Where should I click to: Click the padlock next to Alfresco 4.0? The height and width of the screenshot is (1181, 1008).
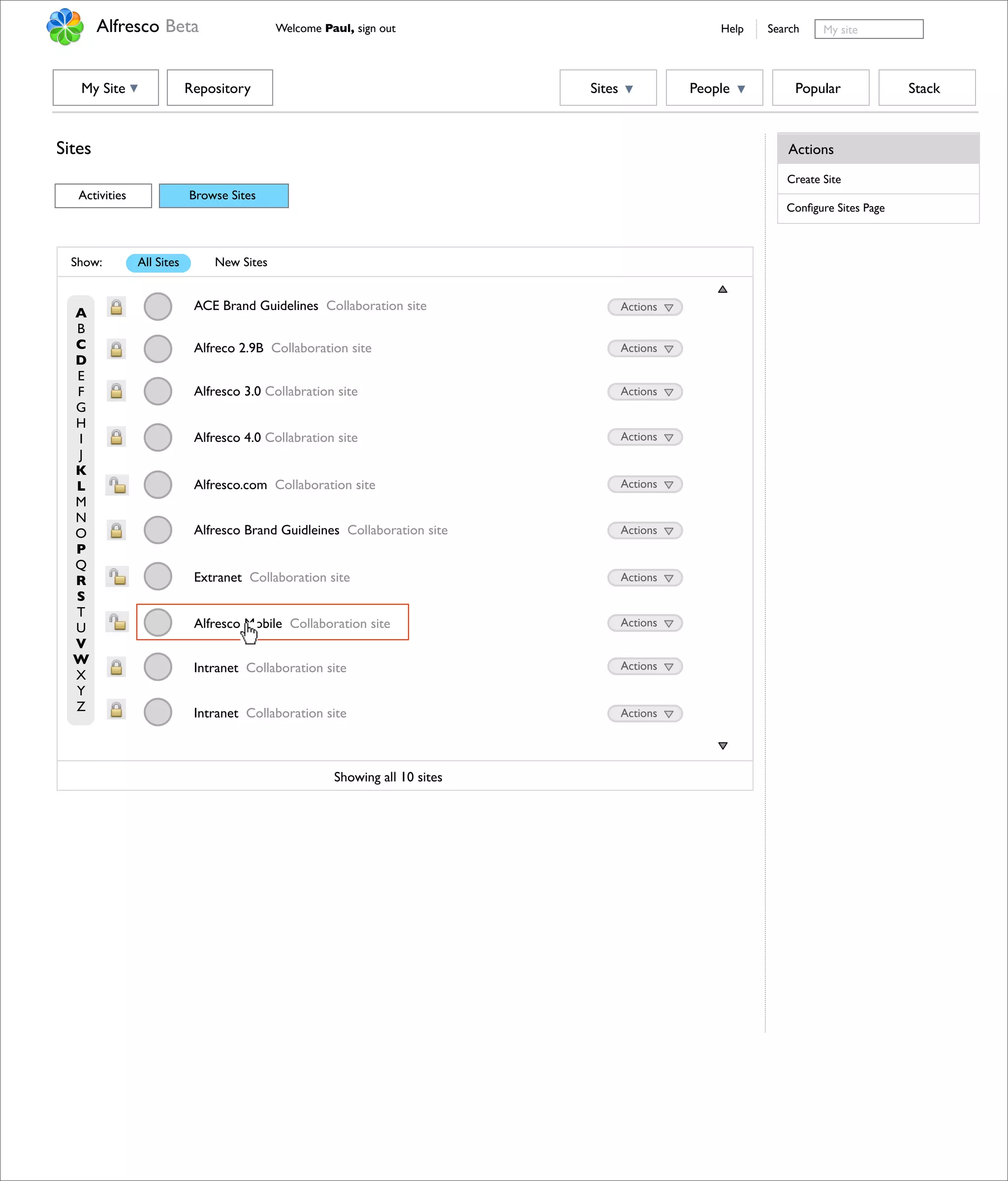tap(116, 437)
